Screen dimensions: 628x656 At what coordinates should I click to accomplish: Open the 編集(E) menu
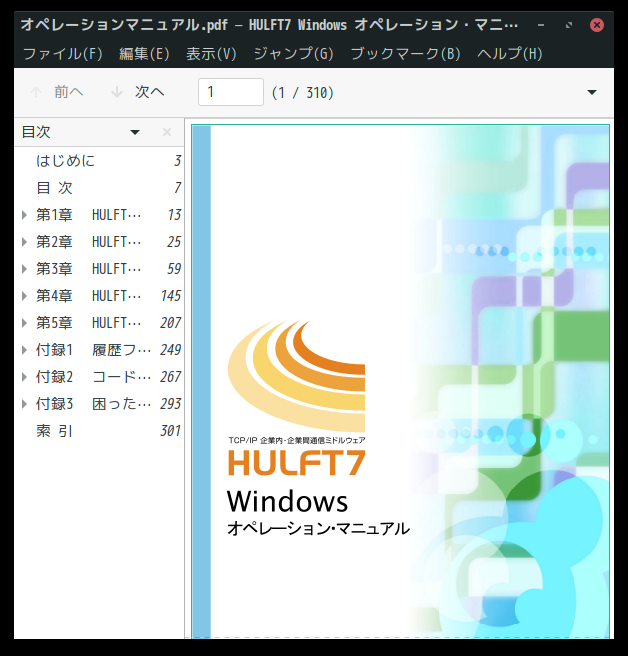coord(144,54)
